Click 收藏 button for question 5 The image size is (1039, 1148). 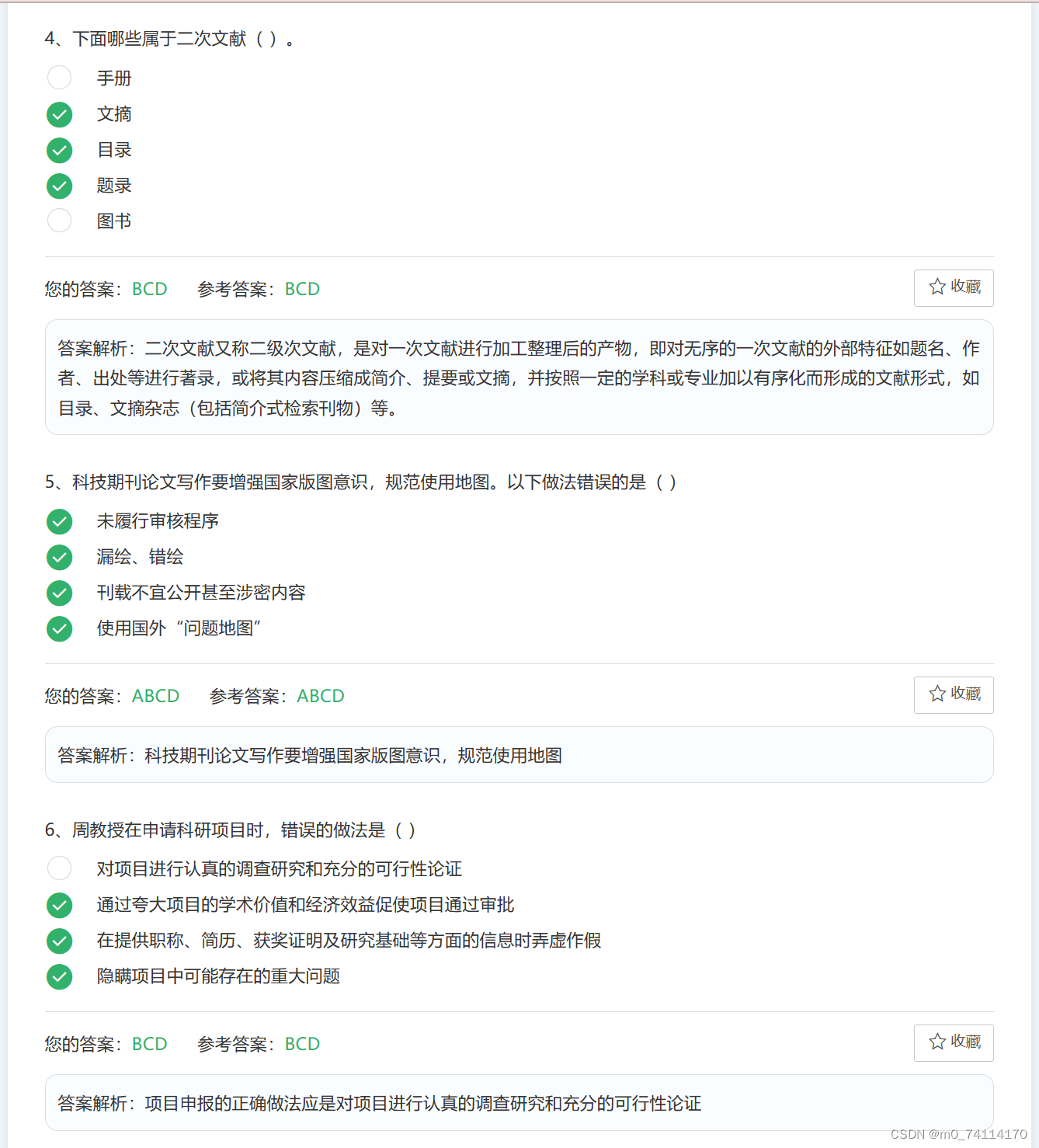[954, 695]
